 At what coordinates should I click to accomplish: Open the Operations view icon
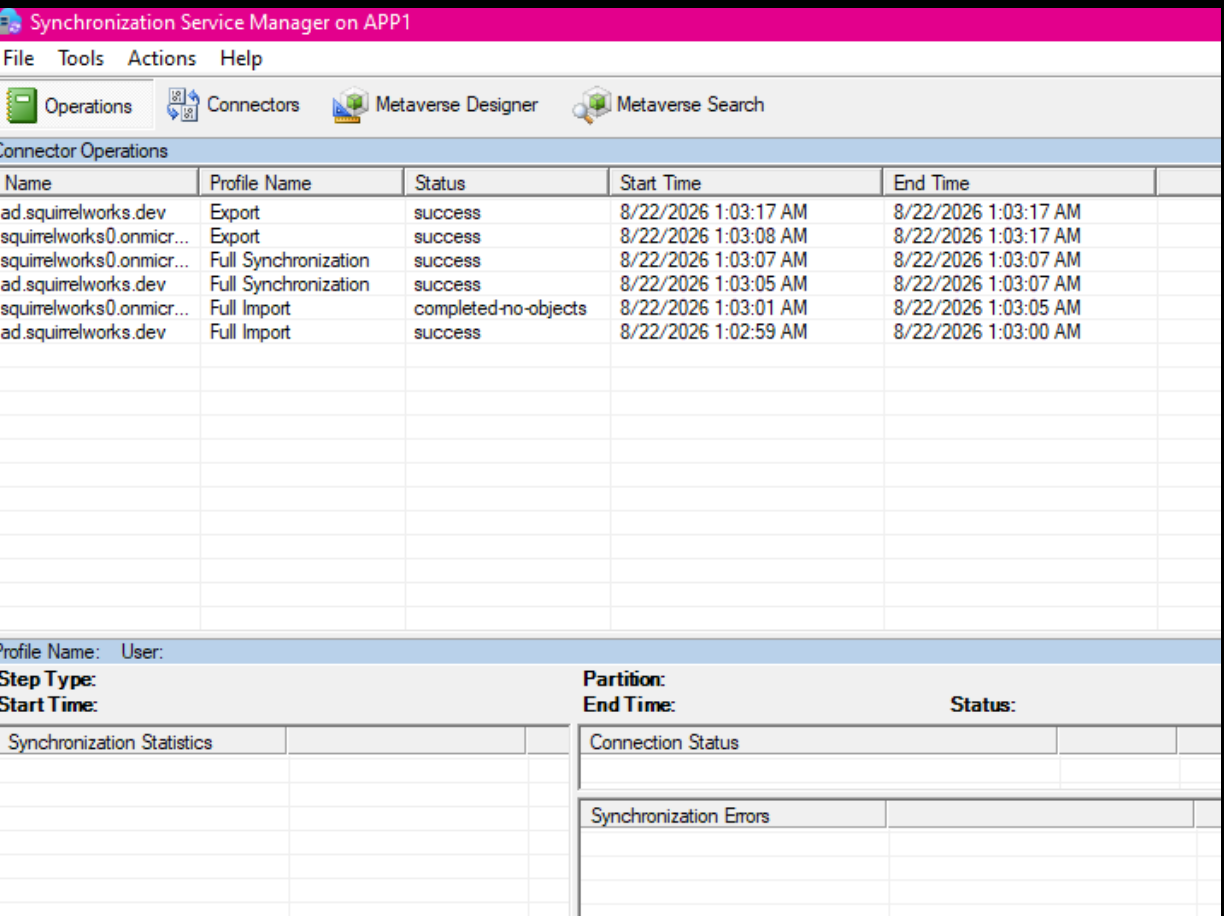click(23, 105)
